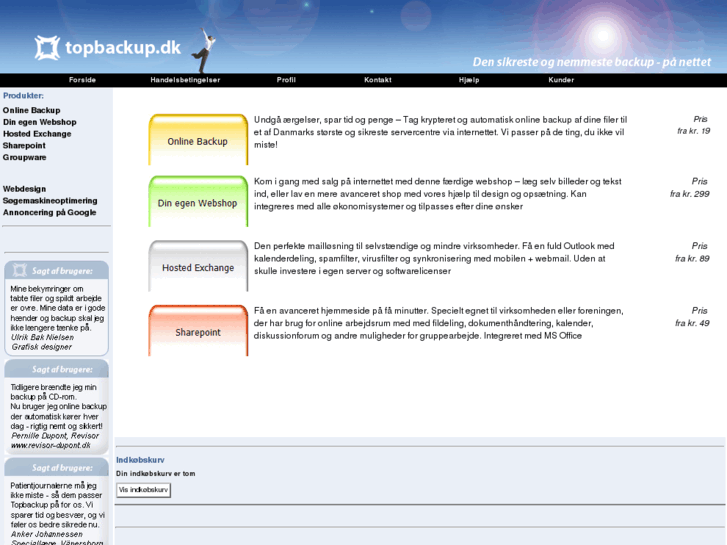Click the yellow Online Backup button
The image size is (727, 545).
(x=198, y=140)
